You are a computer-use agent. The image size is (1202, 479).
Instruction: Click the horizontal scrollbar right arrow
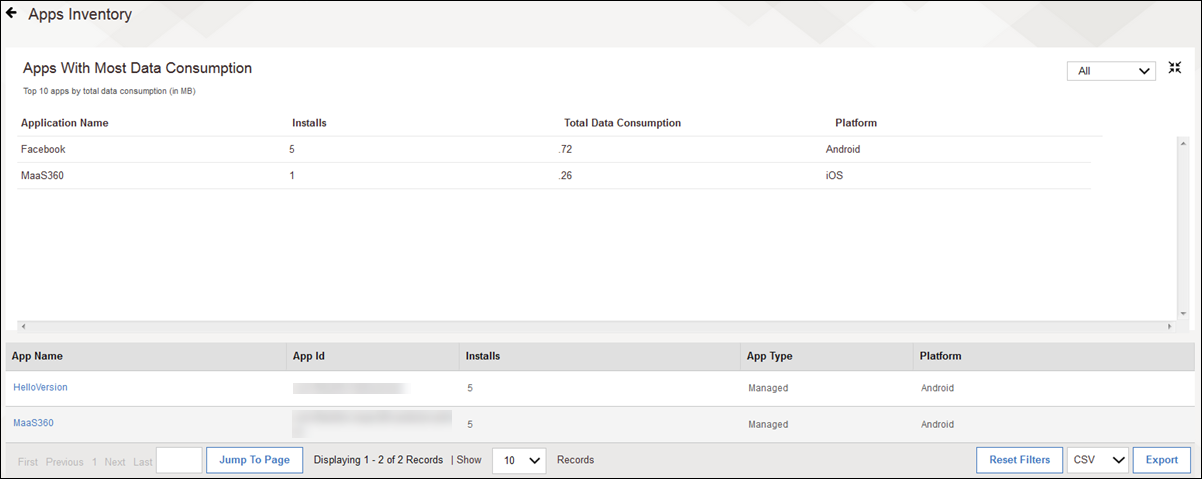pyautogui.click(x=1169, y=327)
